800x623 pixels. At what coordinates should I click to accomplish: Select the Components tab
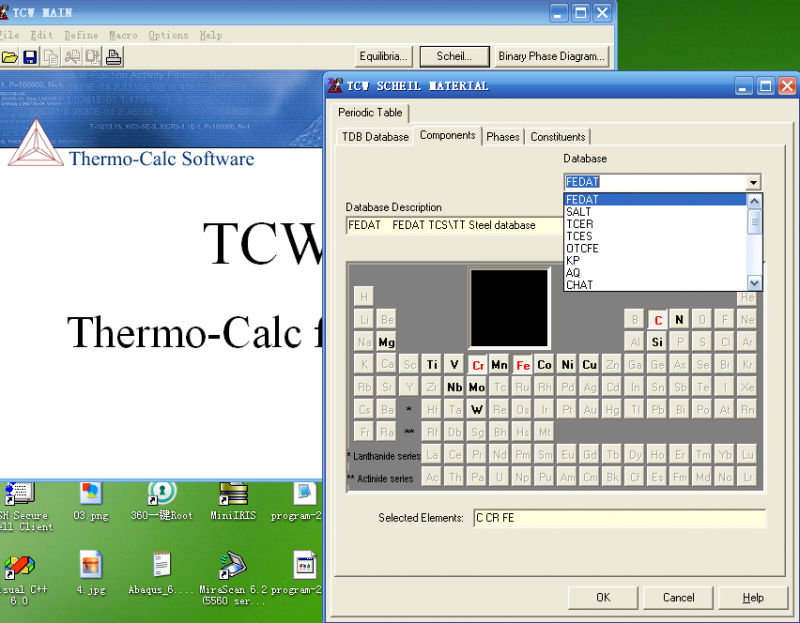[447, 135]
